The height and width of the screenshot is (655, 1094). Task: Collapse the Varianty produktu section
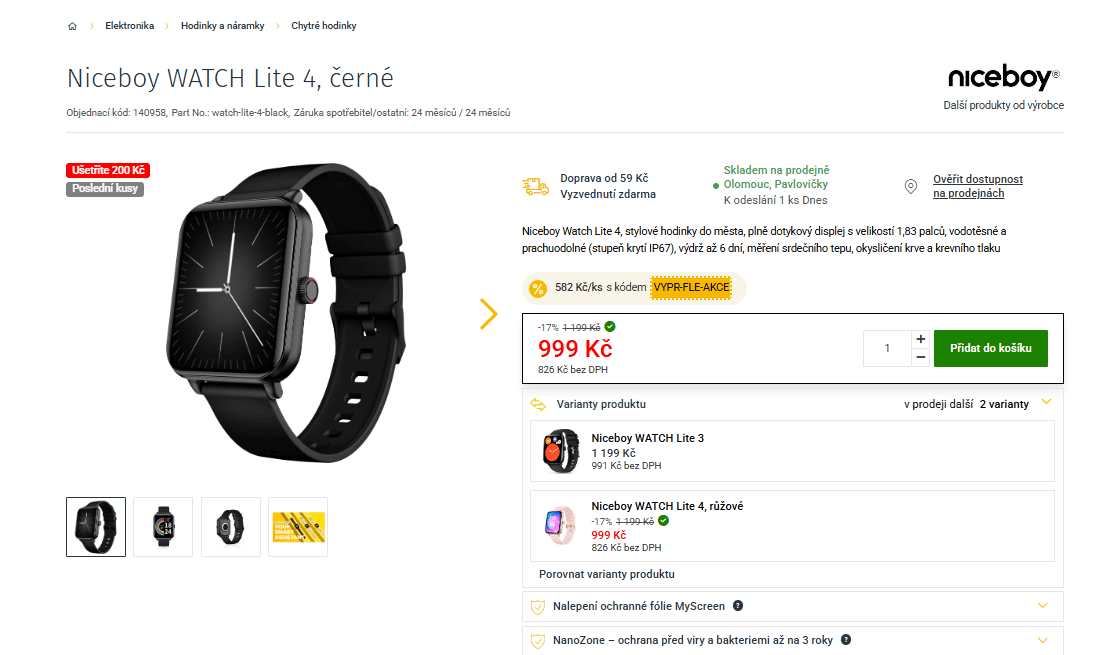(1046, 403)
